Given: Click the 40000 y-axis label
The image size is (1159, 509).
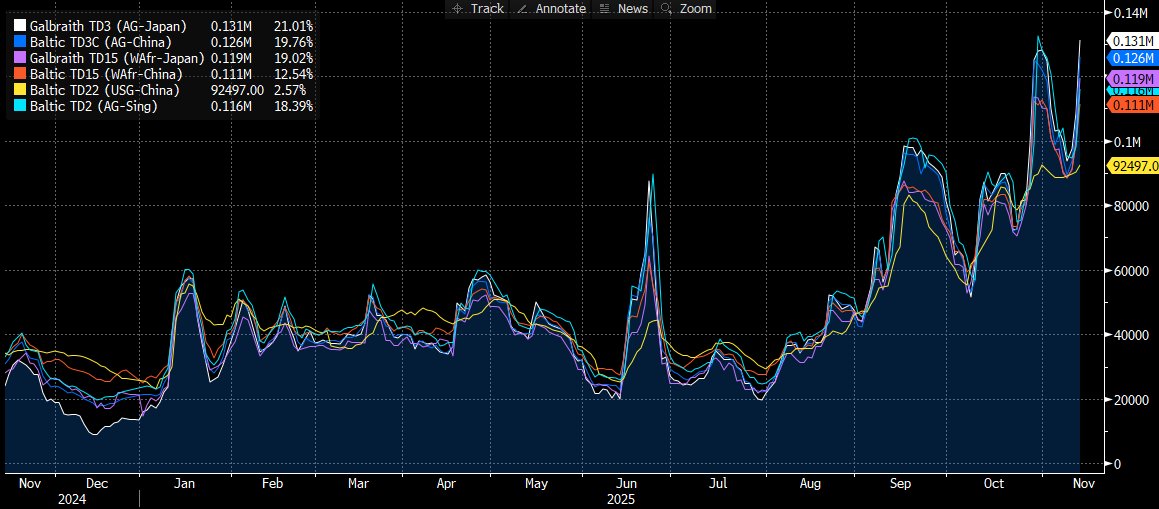Looking at the screenshot, I should pos(1132,335).
